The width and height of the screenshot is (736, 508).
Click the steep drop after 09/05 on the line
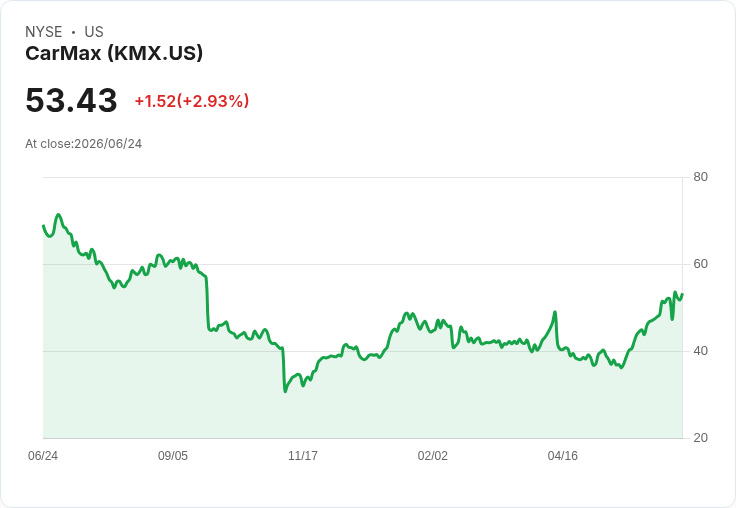pos(207,303)
